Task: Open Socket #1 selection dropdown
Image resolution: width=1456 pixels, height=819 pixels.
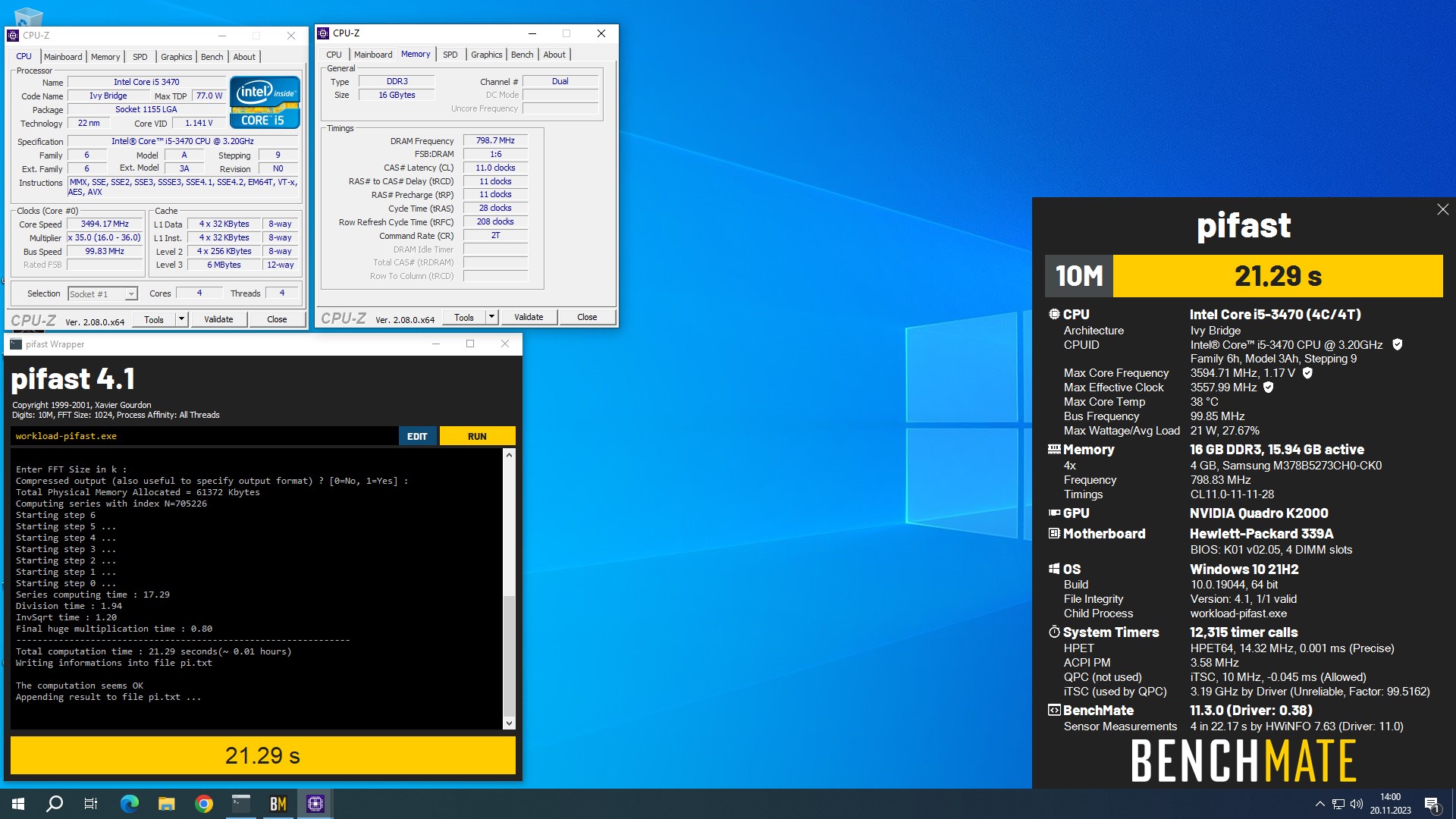Action: click(102, 294)
